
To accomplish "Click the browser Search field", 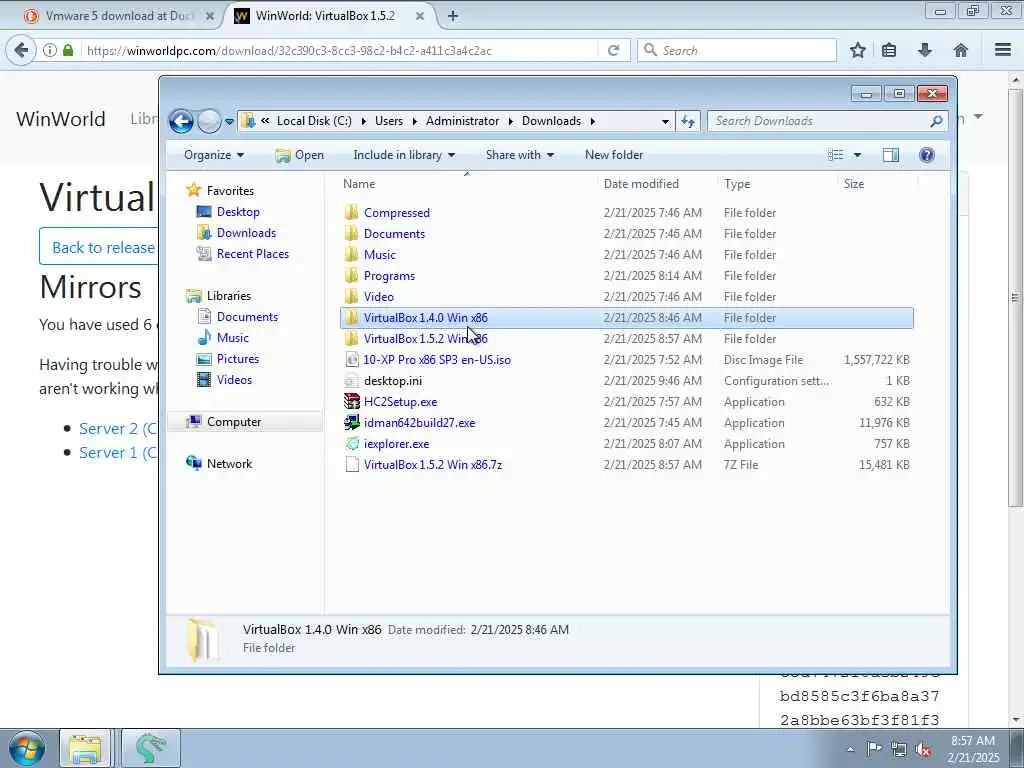I will pyautogui.click(x=737, y=50).
